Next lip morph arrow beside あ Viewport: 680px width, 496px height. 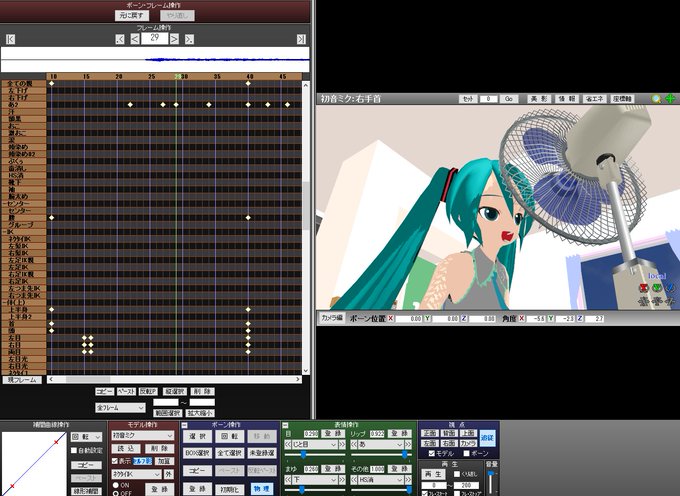(408, 445)
